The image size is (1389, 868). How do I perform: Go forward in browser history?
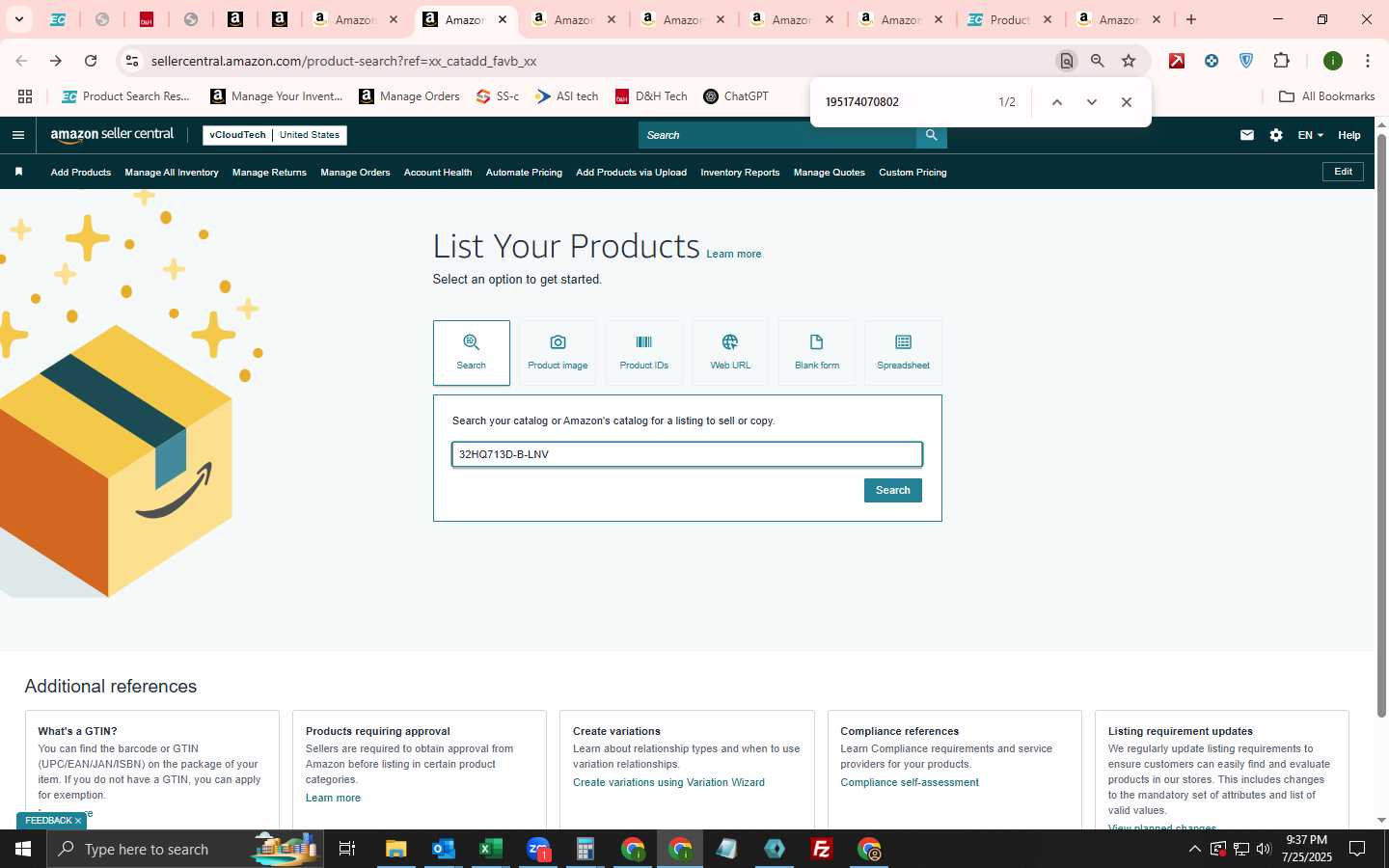[x=56, y=61]
